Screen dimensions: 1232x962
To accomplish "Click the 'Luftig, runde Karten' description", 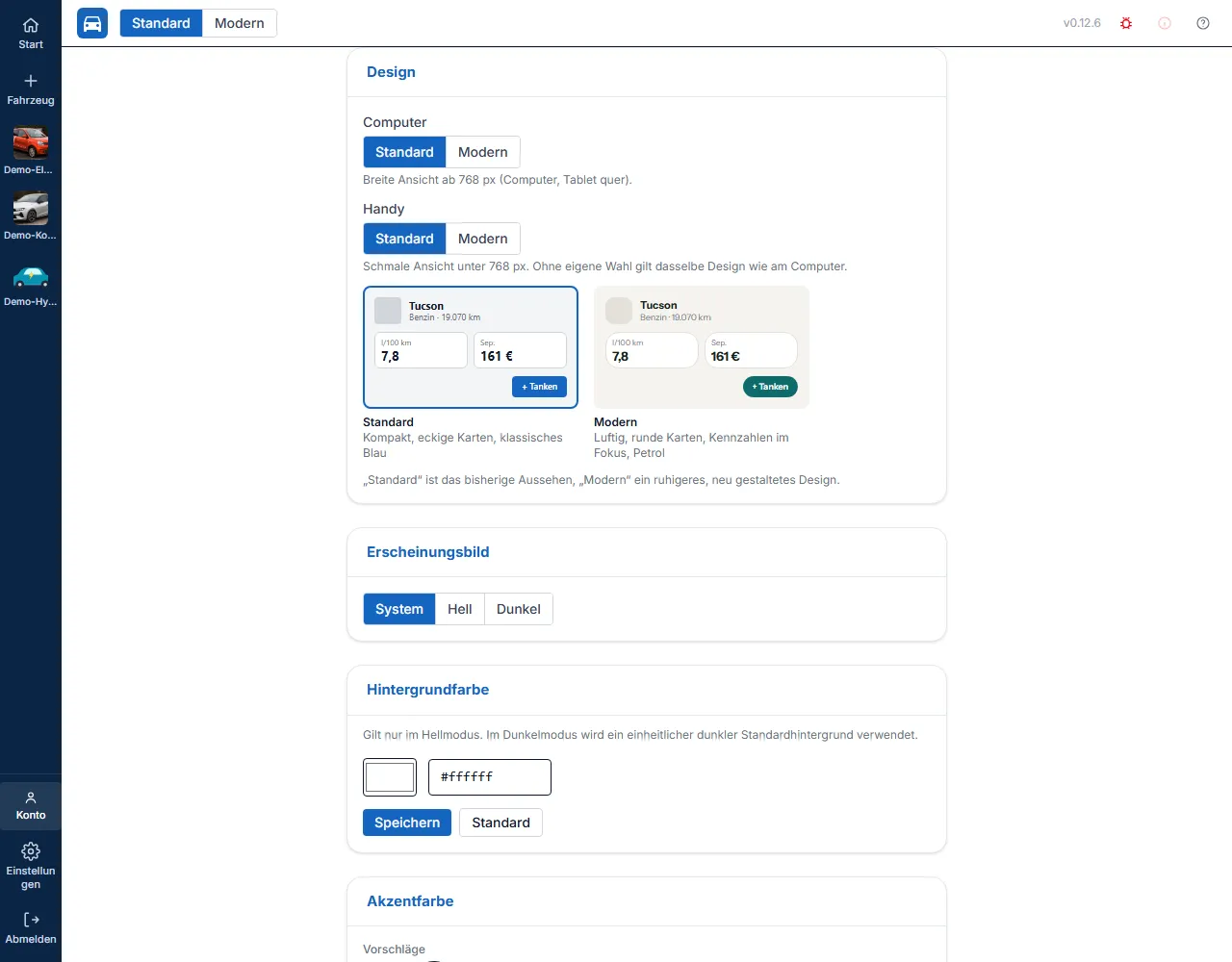I will (691, 445).
